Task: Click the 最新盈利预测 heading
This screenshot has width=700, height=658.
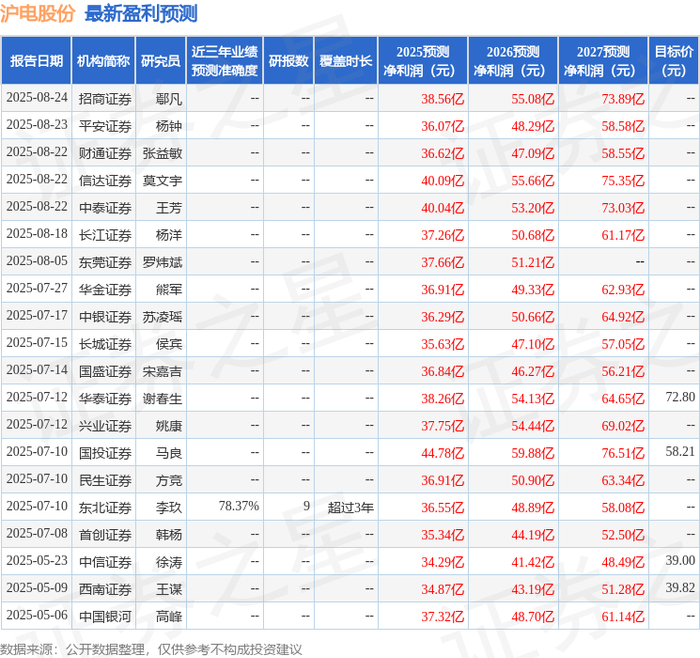Action: (x=141, y=14)
